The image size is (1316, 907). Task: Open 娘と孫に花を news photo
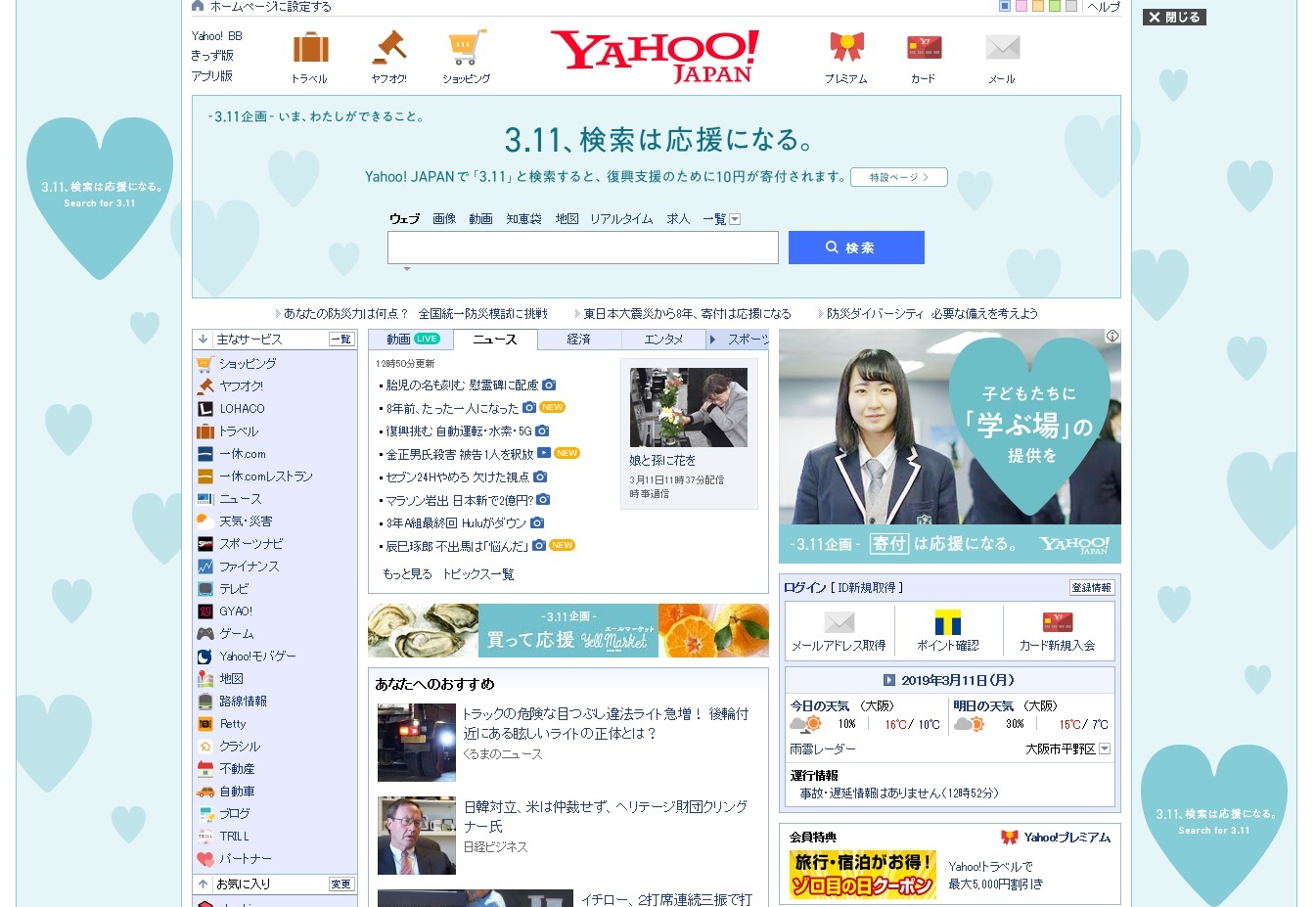[x=689, y=407]
